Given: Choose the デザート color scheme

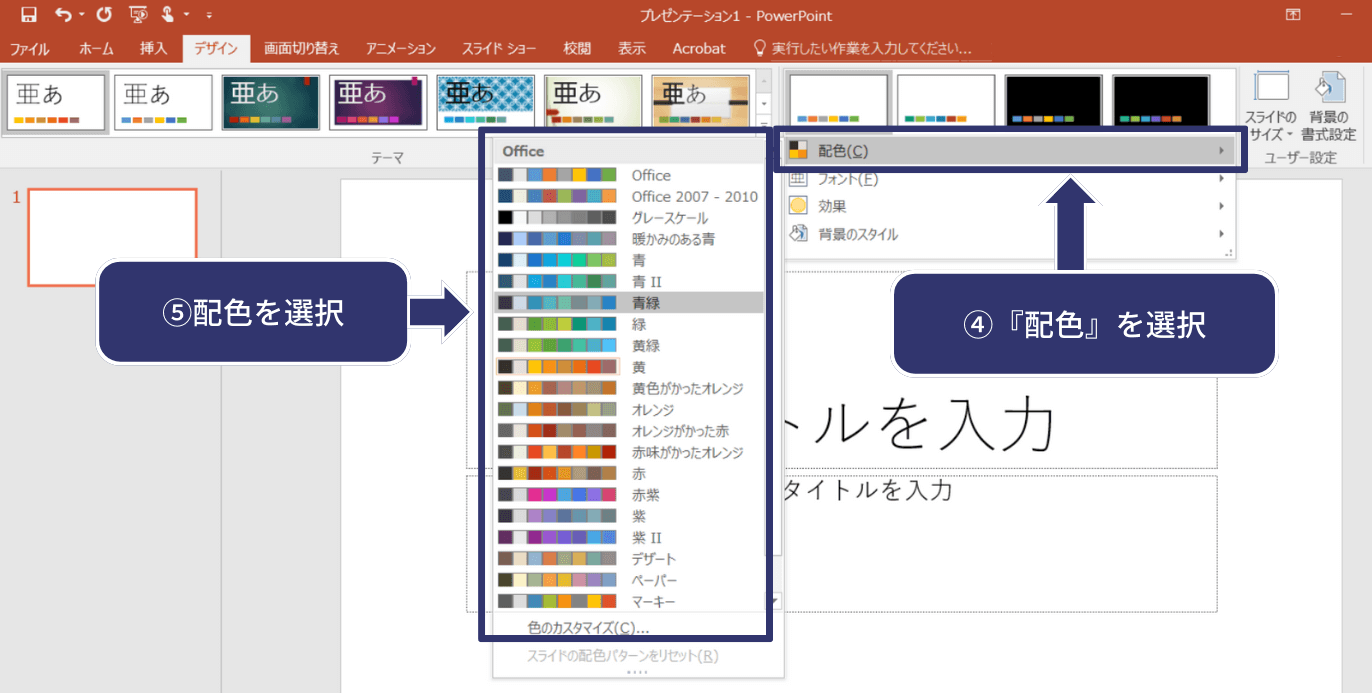Looking at the screenshot, I should (x=630, y=559).
